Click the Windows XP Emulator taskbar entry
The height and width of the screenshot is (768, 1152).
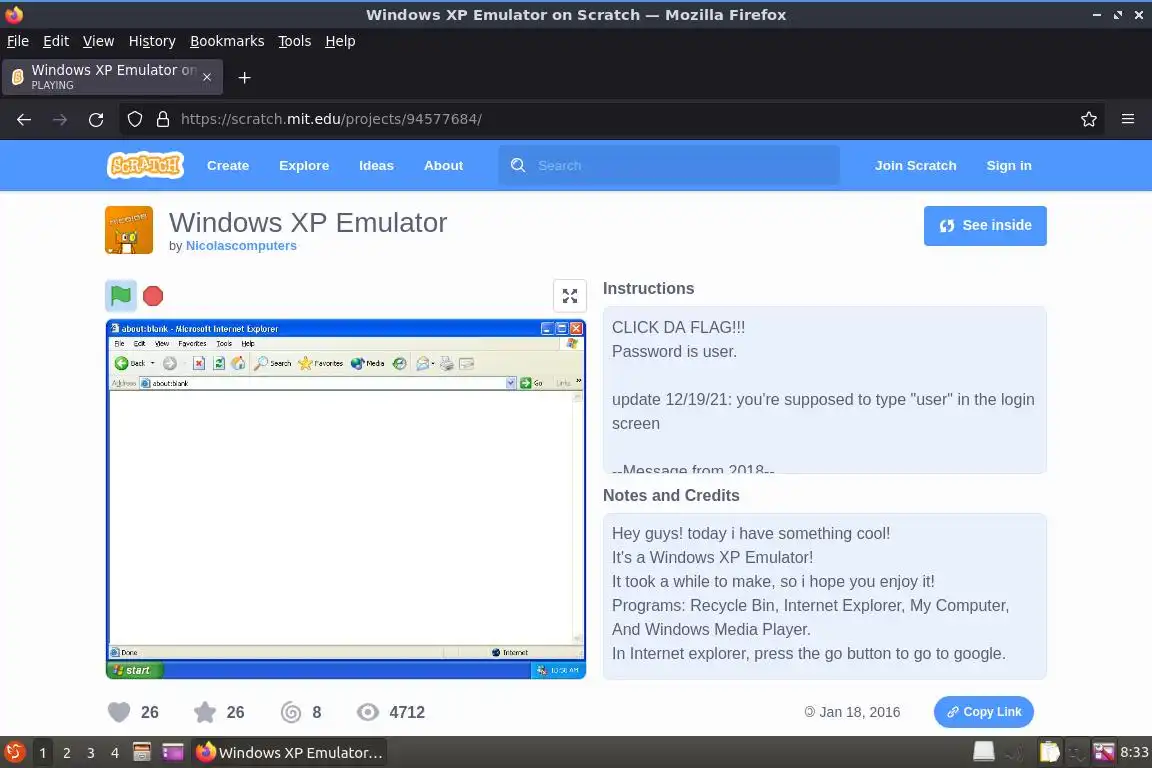coord(289,753)
